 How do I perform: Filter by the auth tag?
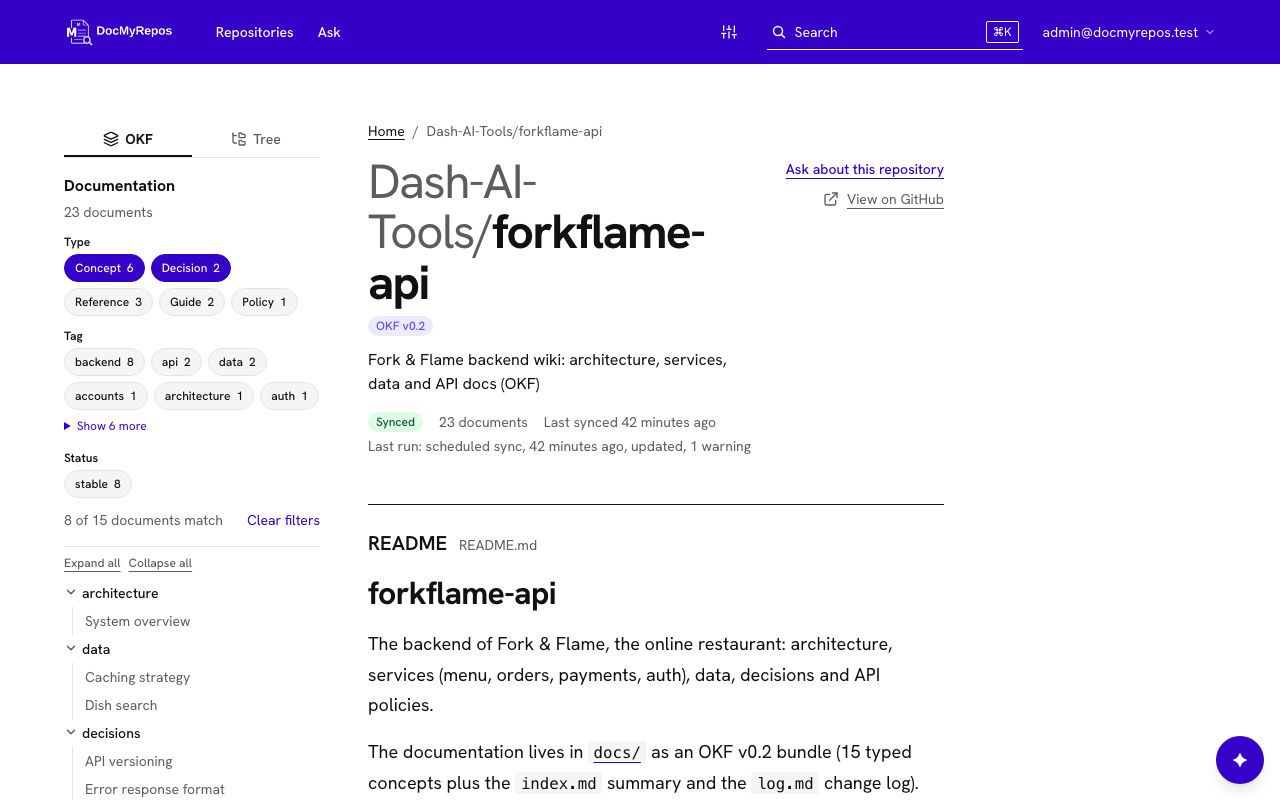pyautogui.click(x=289, y=396)
